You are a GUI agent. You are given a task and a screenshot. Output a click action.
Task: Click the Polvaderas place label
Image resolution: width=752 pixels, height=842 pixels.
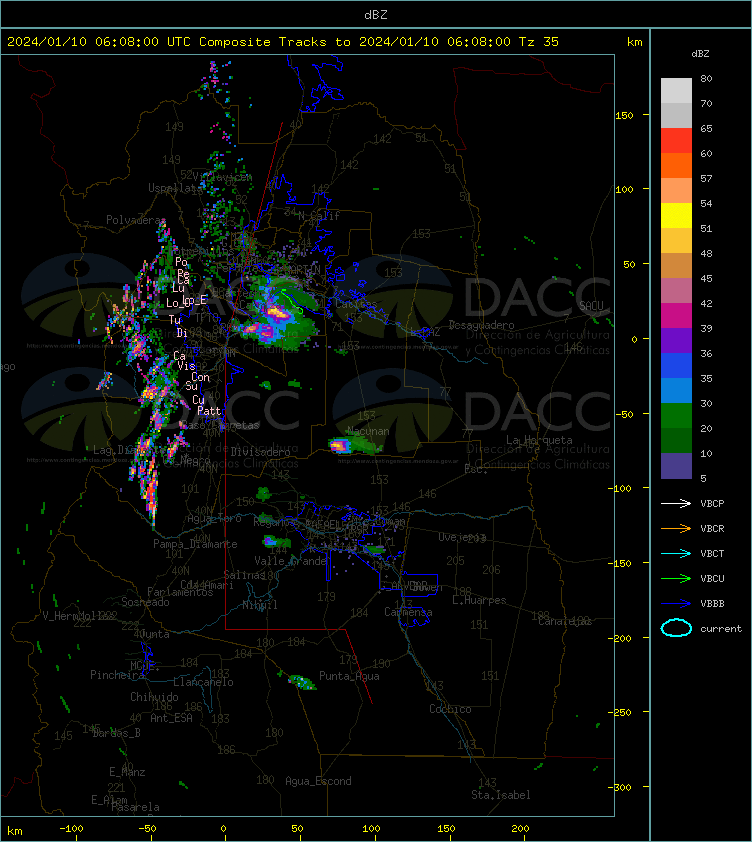135,220
